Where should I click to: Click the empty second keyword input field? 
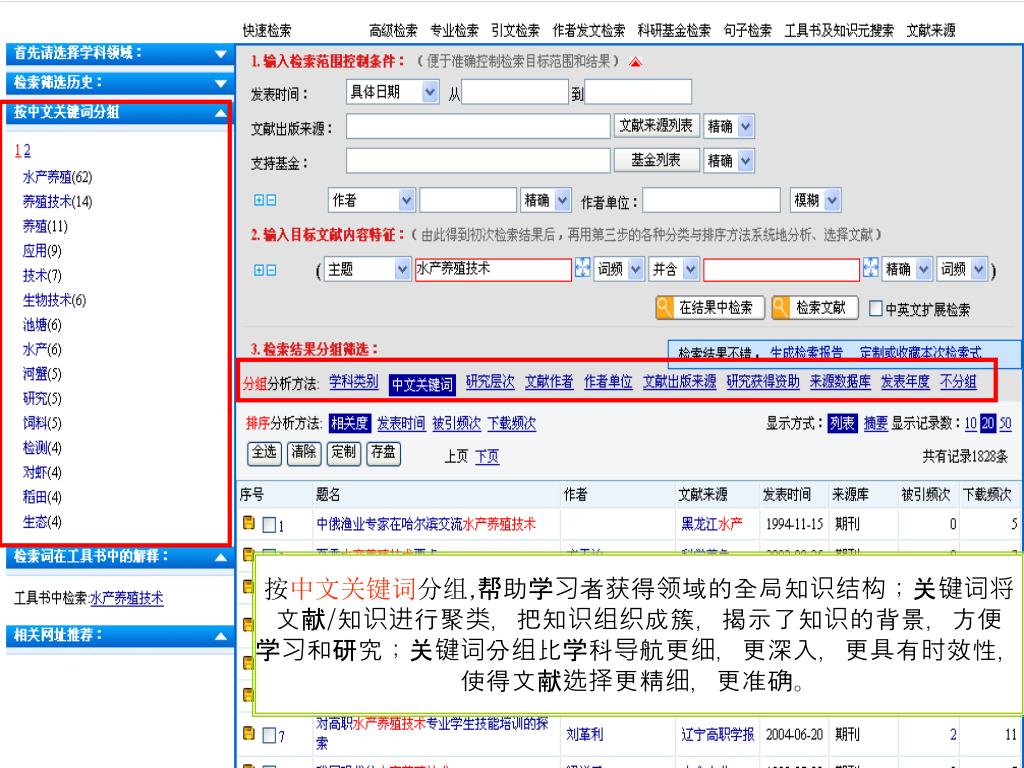(781, 270)
